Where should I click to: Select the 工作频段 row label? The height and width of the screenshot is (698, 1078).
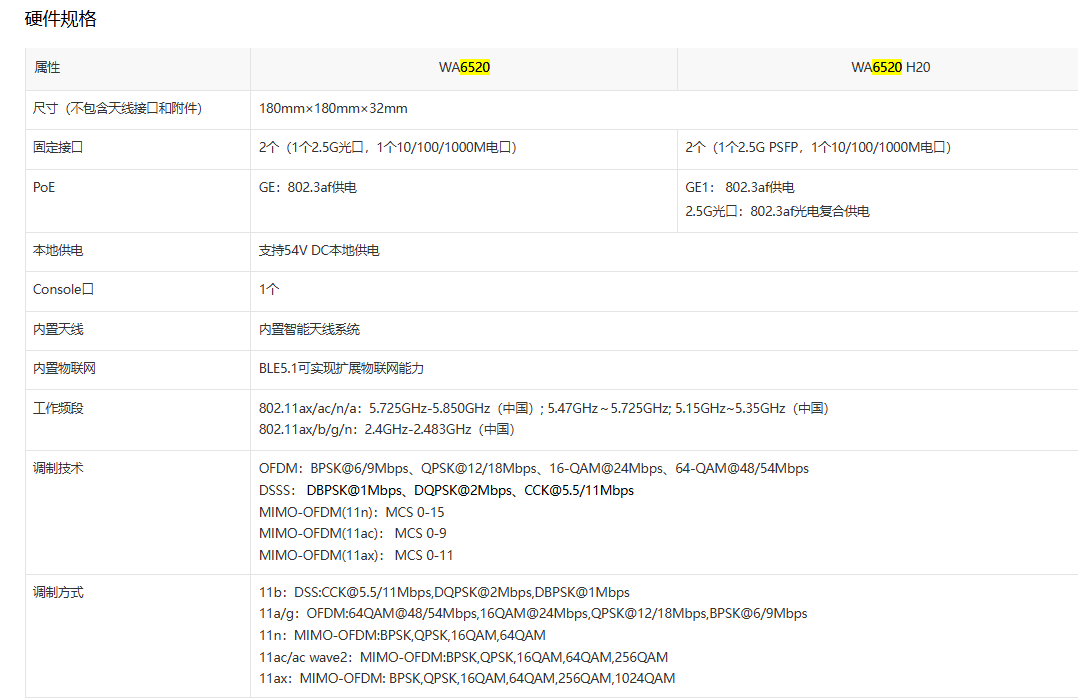pos(58,408)
